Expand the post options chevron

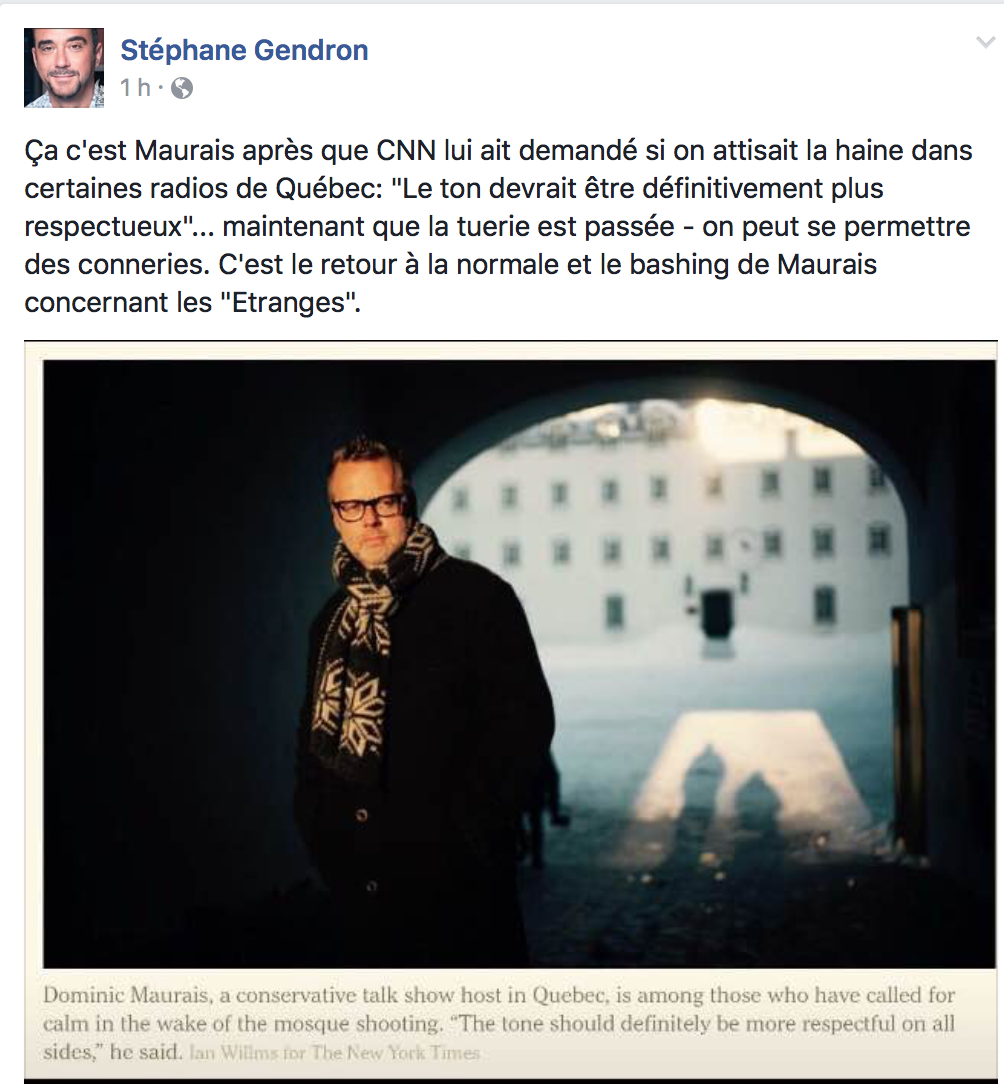click(985, 43)
